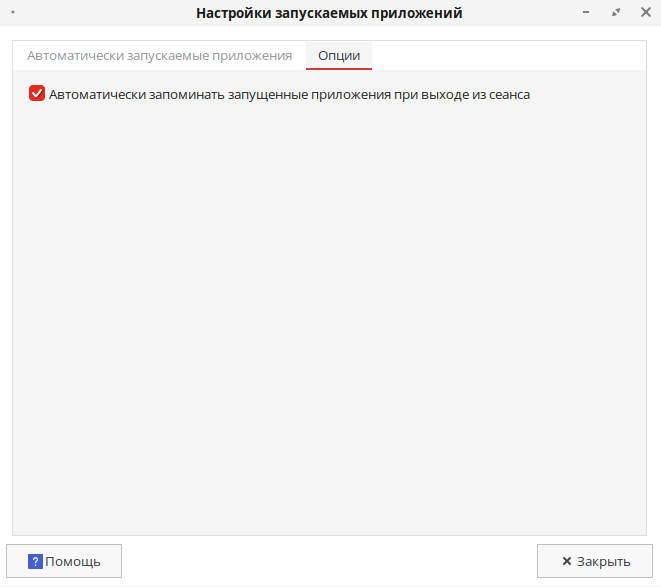Image resolution: width=661 pixels, height=587 pixels.
Task: Click blank title bar area left of title
Action: click(x=100, y=13)
